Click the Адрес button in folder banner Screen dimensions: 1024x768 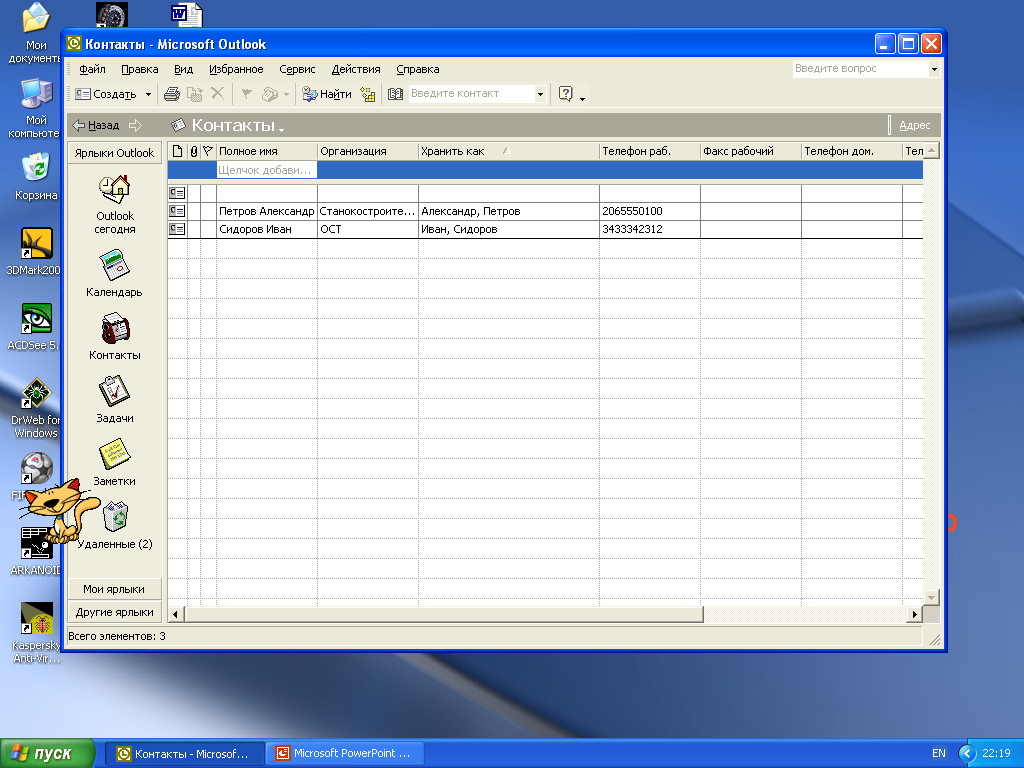pyautogui.click(x=914, y=125)
